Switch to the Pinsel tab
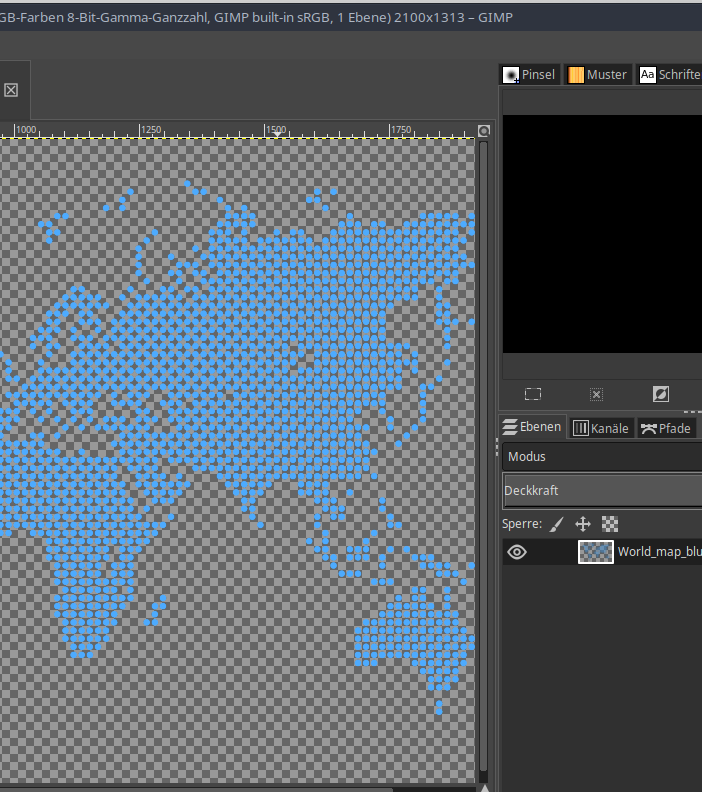 point(529,75)
